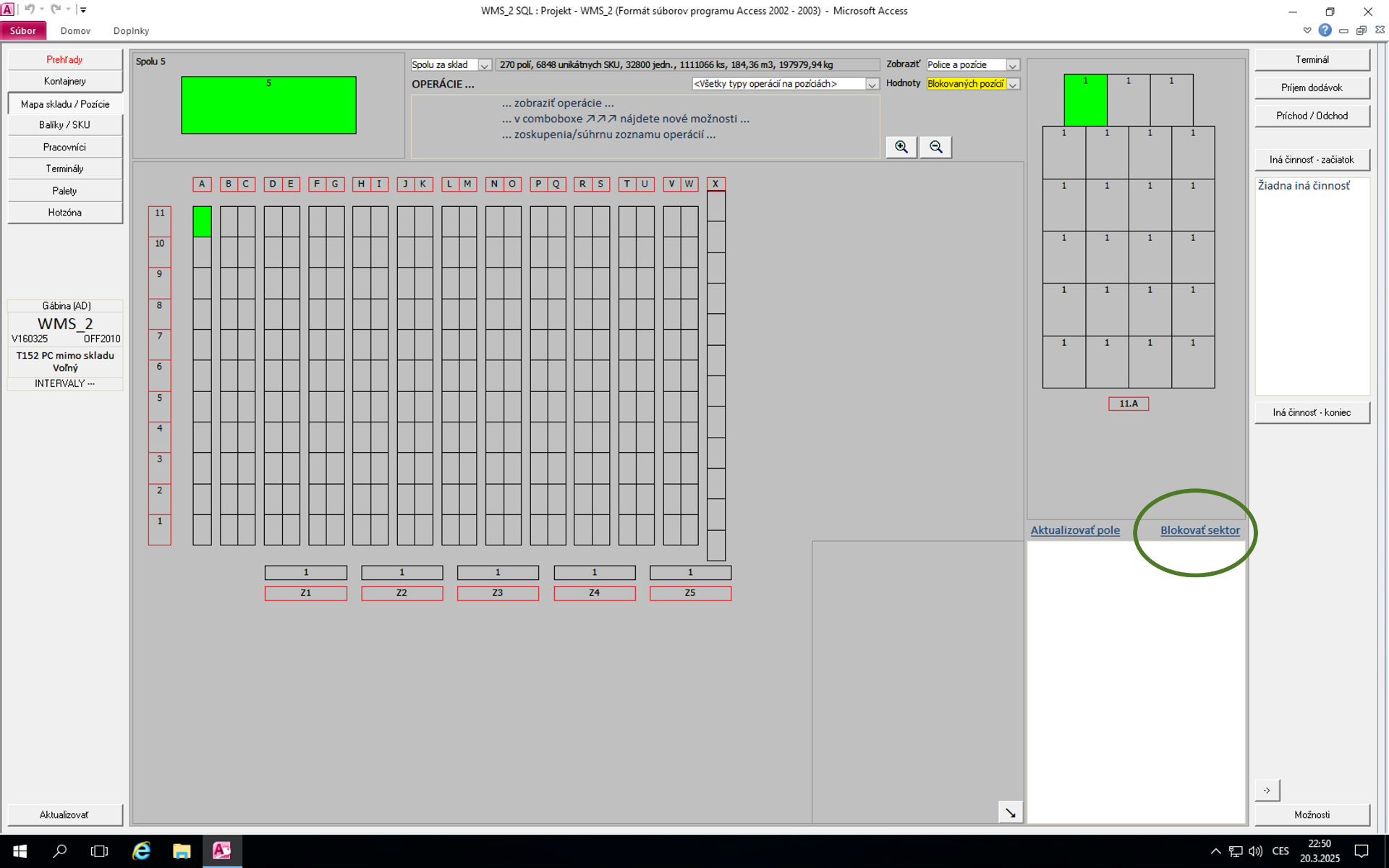Image resolution: width=1389 pixels, height=868 pixels.
Task: Expand the Spolu za sklad dropdown
Action: (485, 65)
